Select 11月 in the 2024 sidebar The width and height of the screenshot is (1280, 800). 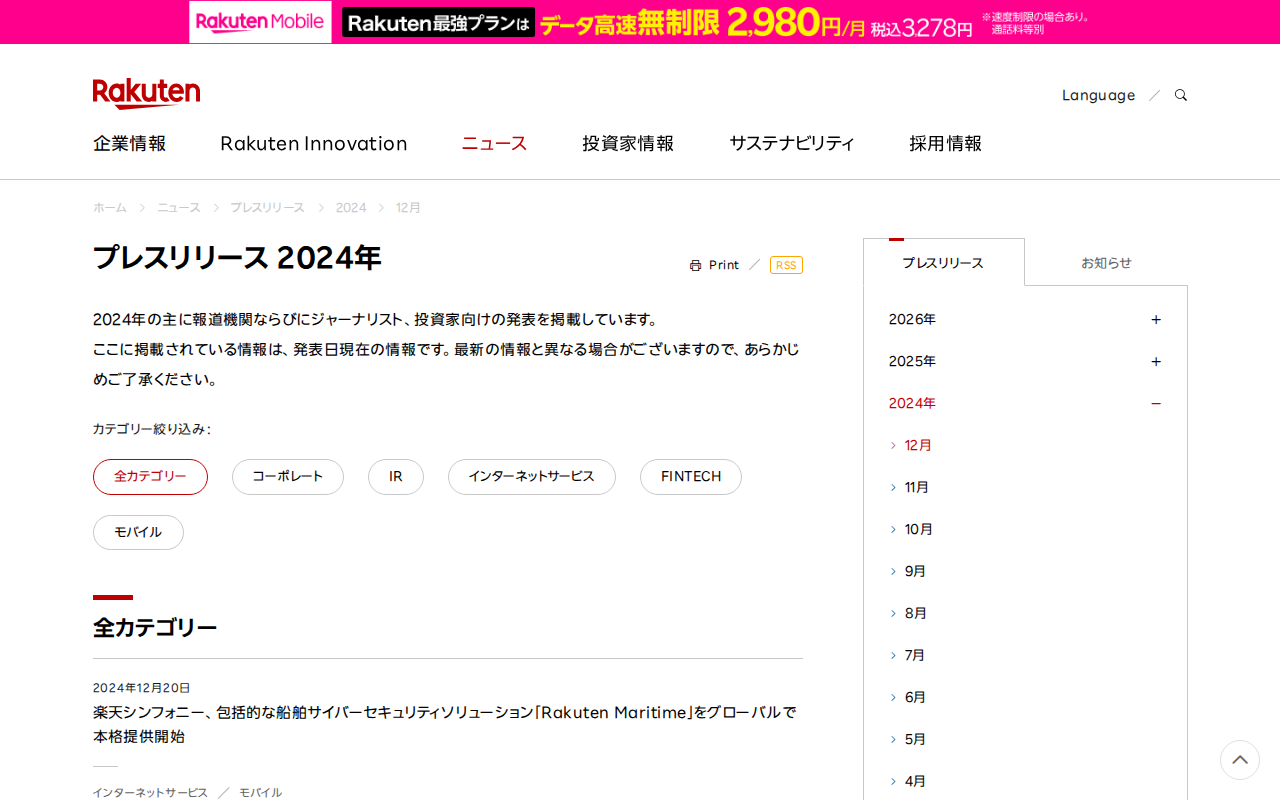(x=916, y=487)
